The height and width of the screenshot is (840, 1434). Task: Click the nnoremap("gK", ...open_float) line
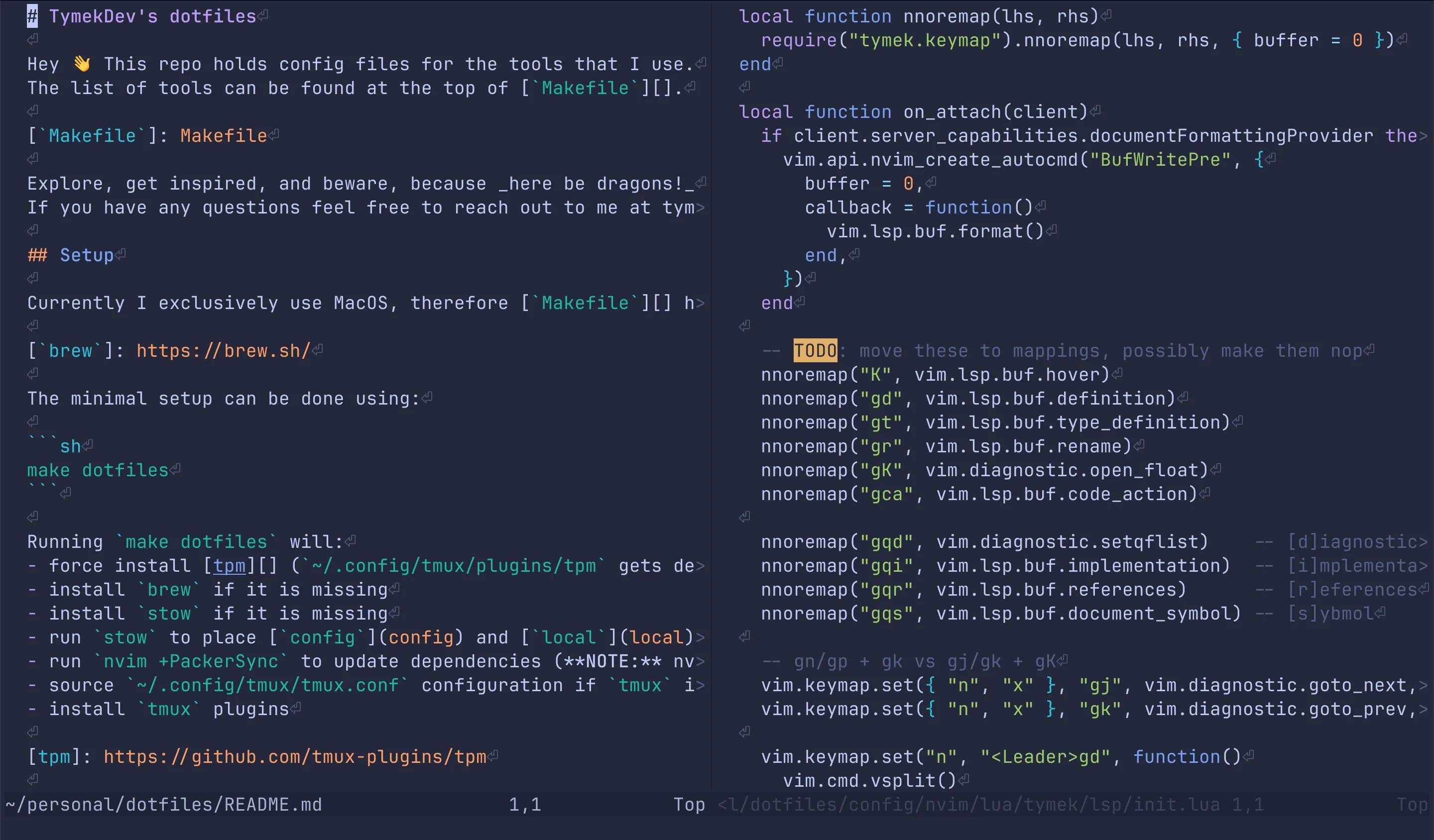tap(985, 470)
